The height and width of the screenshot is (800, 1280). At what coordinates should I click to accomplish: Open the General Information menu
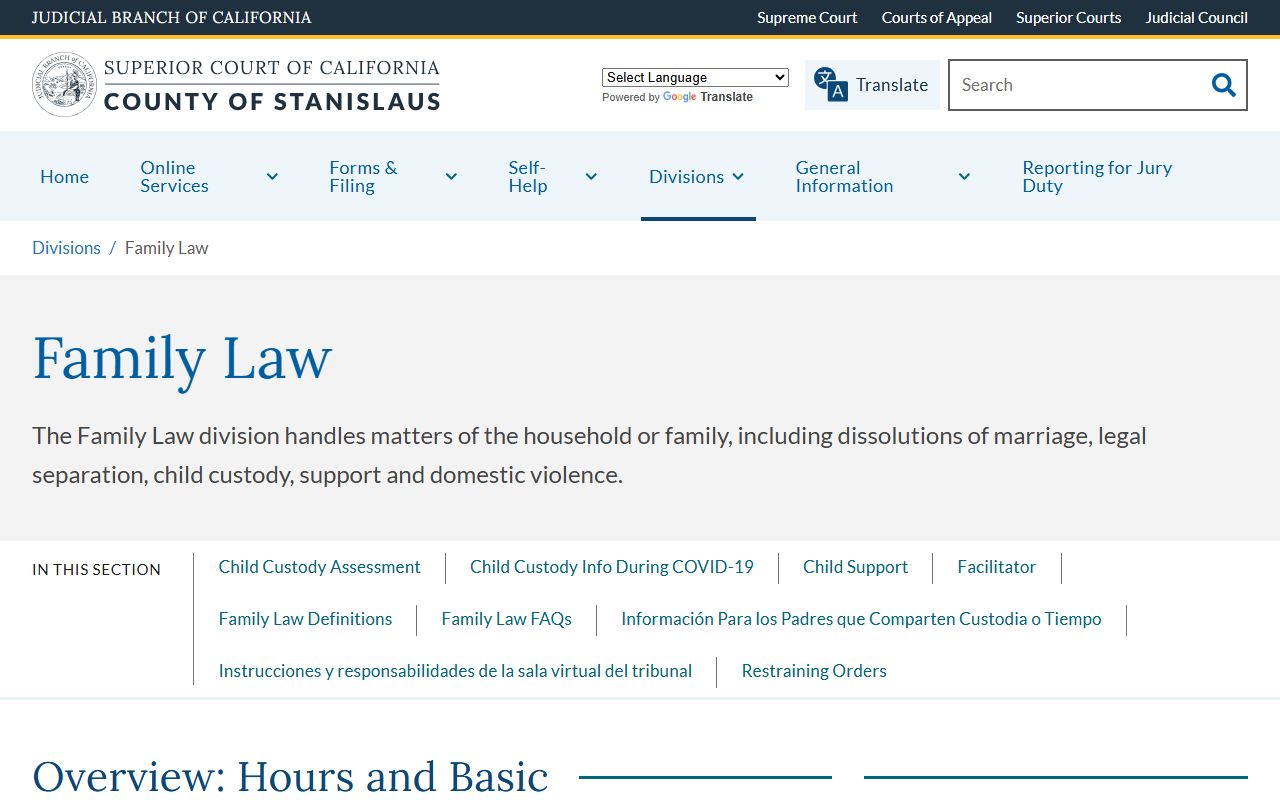point(844,177)
